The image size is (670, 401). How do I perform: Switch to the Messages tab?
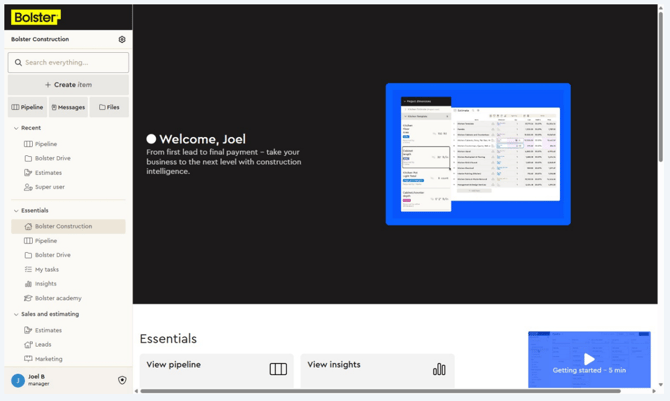68,107
